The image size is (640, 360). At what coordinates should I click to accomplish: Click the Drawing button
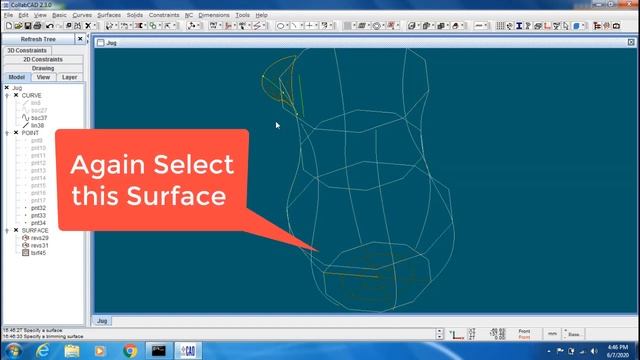pyautogui.click(x=43, y=68)
